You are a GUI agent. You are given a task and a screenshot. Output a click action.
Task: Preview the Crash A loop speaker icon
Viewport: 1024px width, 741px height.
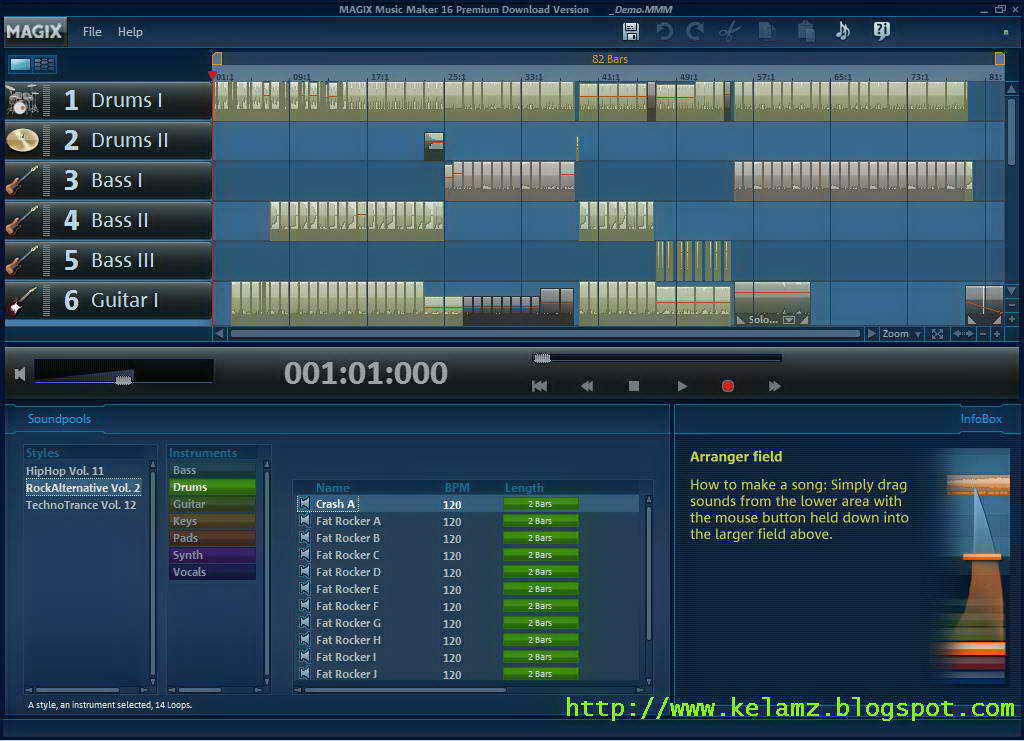point(304,503)
